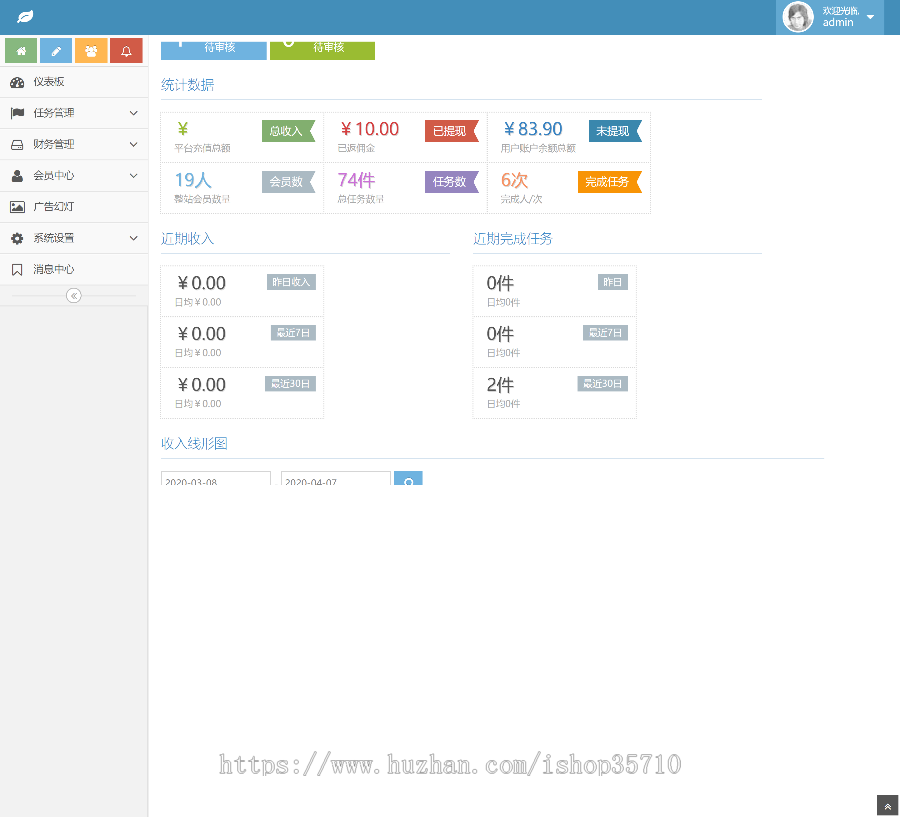900x817 pixels.
Task: Click the 2件 recent tasks value
Action: click(501, 385)
